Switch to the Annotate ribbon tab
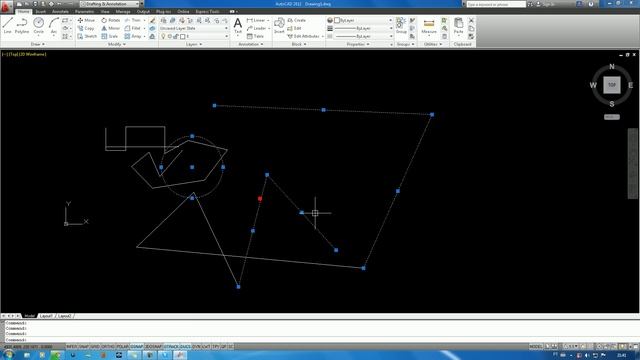Screen dimensions: 640x360 (x=60, y=11)
